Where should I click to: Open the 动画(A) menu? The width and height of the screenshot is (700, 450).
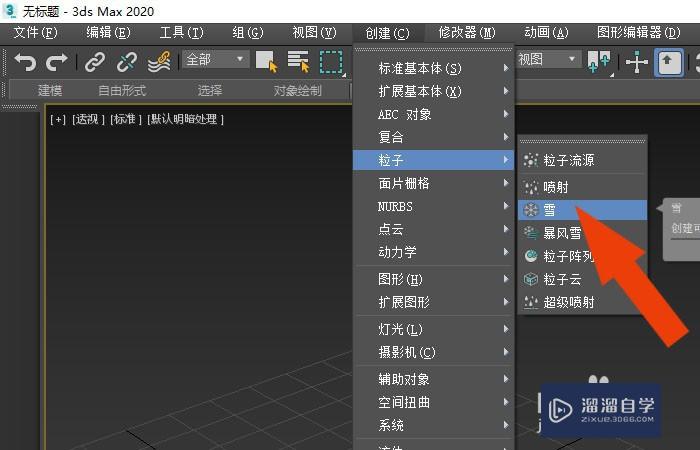546,33
